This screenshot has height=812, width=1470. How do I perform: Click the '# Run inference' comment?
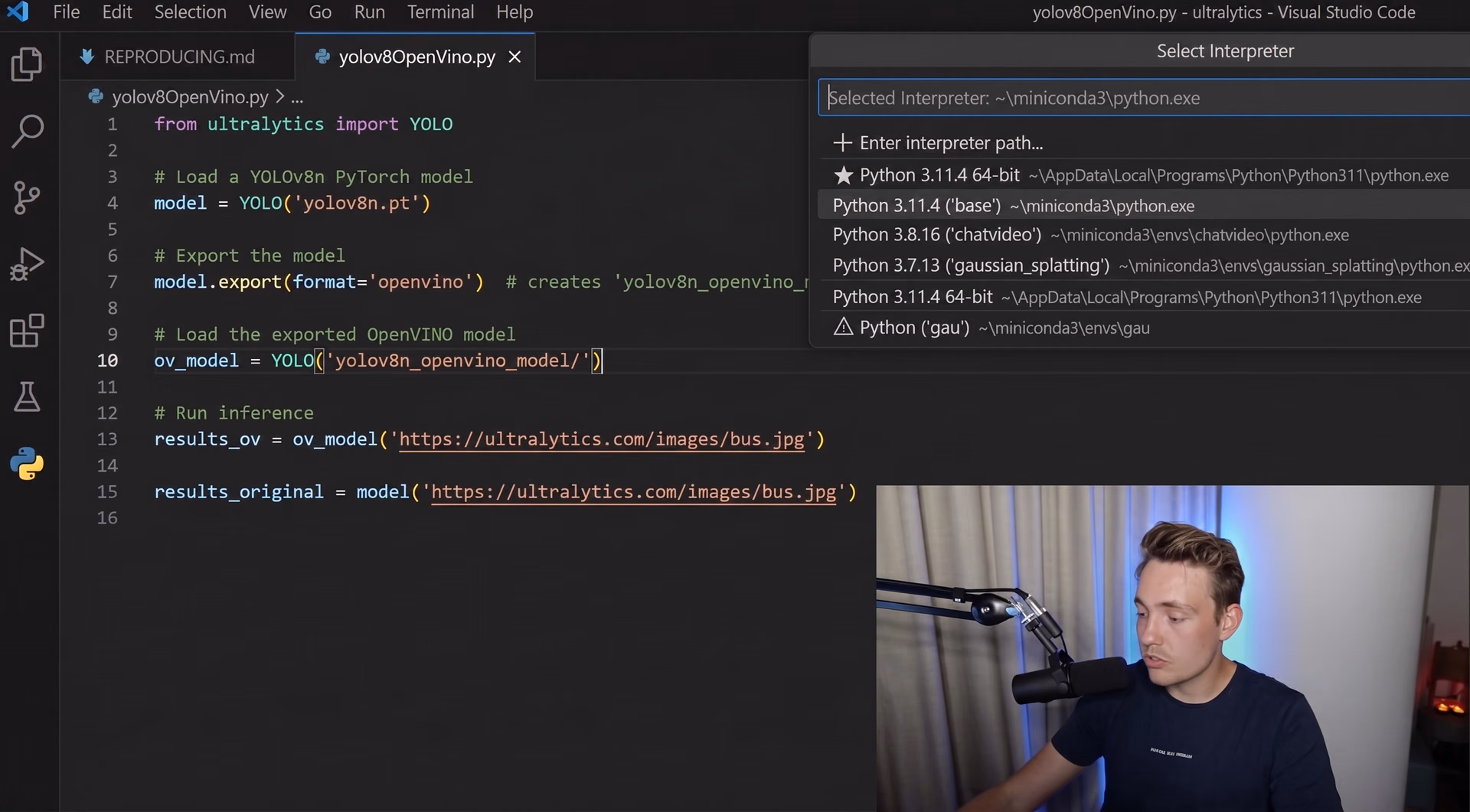pyautogui.click(x=234, y=413)
